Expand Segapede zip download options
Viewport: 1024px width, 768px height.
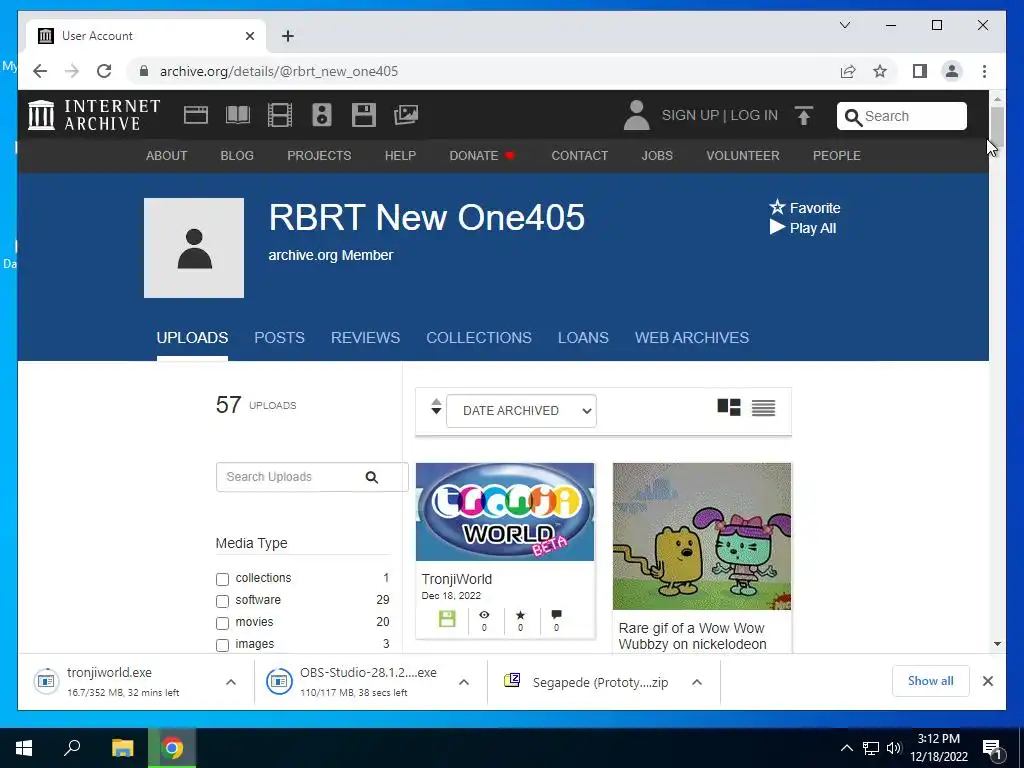[697, 682]
